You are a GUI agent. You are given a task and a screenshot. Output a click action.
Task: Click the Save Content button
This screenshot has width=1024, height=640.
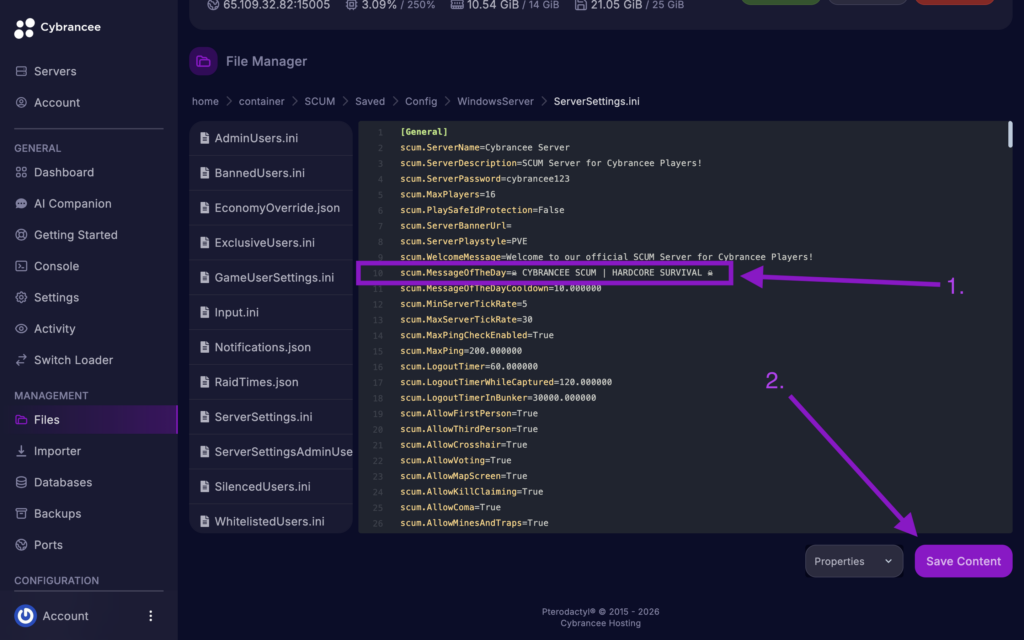[x=962, y=561]
